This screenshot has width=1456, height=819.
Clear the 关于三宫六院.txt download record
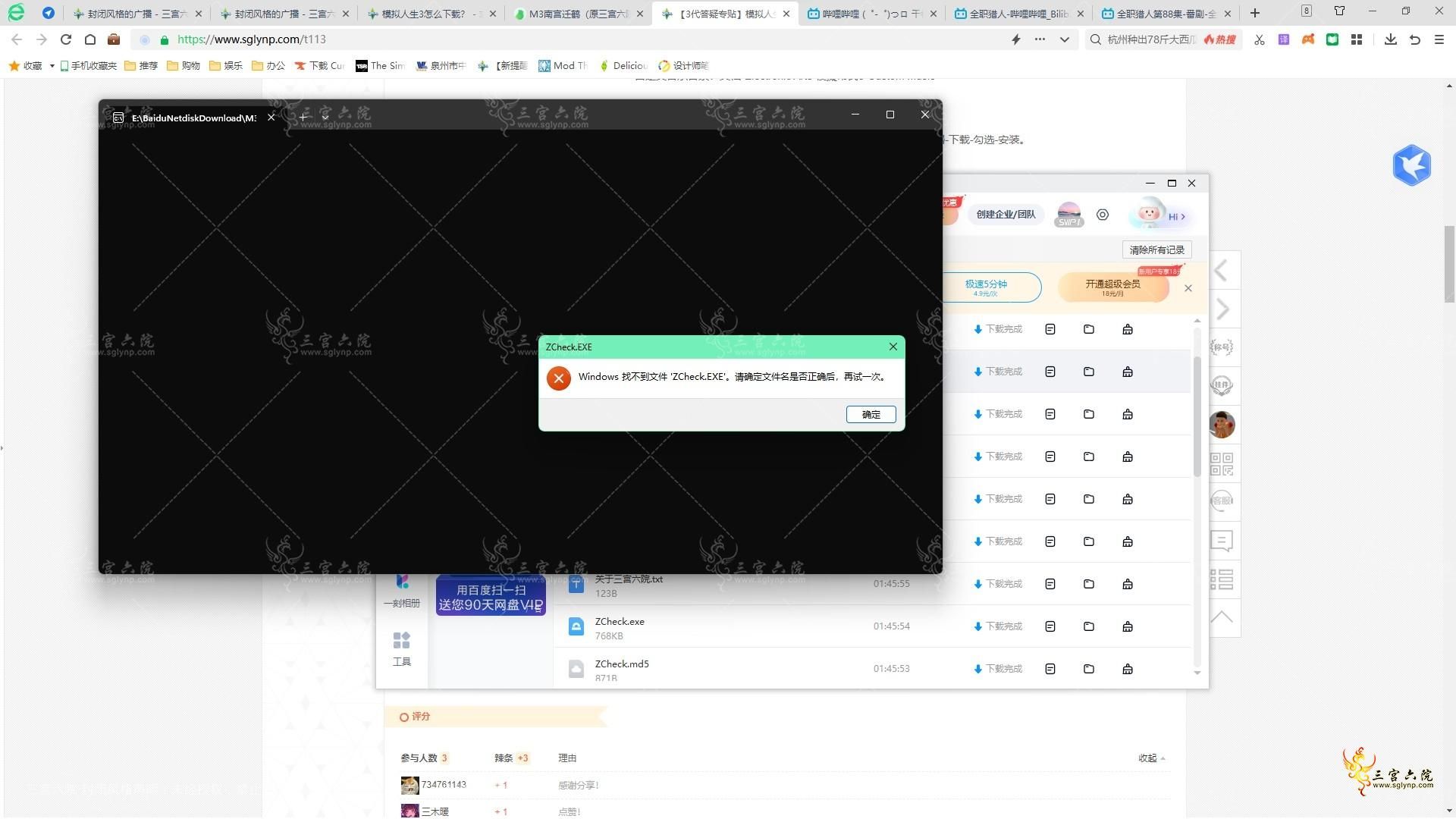[x=1128, y=584]
